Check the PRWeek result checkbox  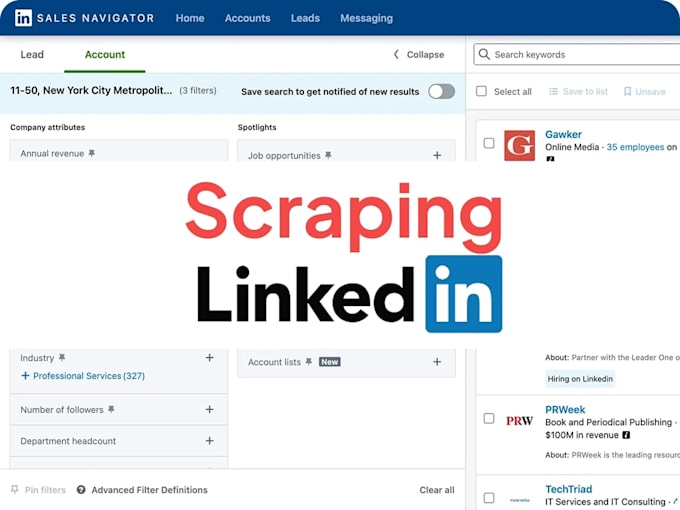point(489,418)
